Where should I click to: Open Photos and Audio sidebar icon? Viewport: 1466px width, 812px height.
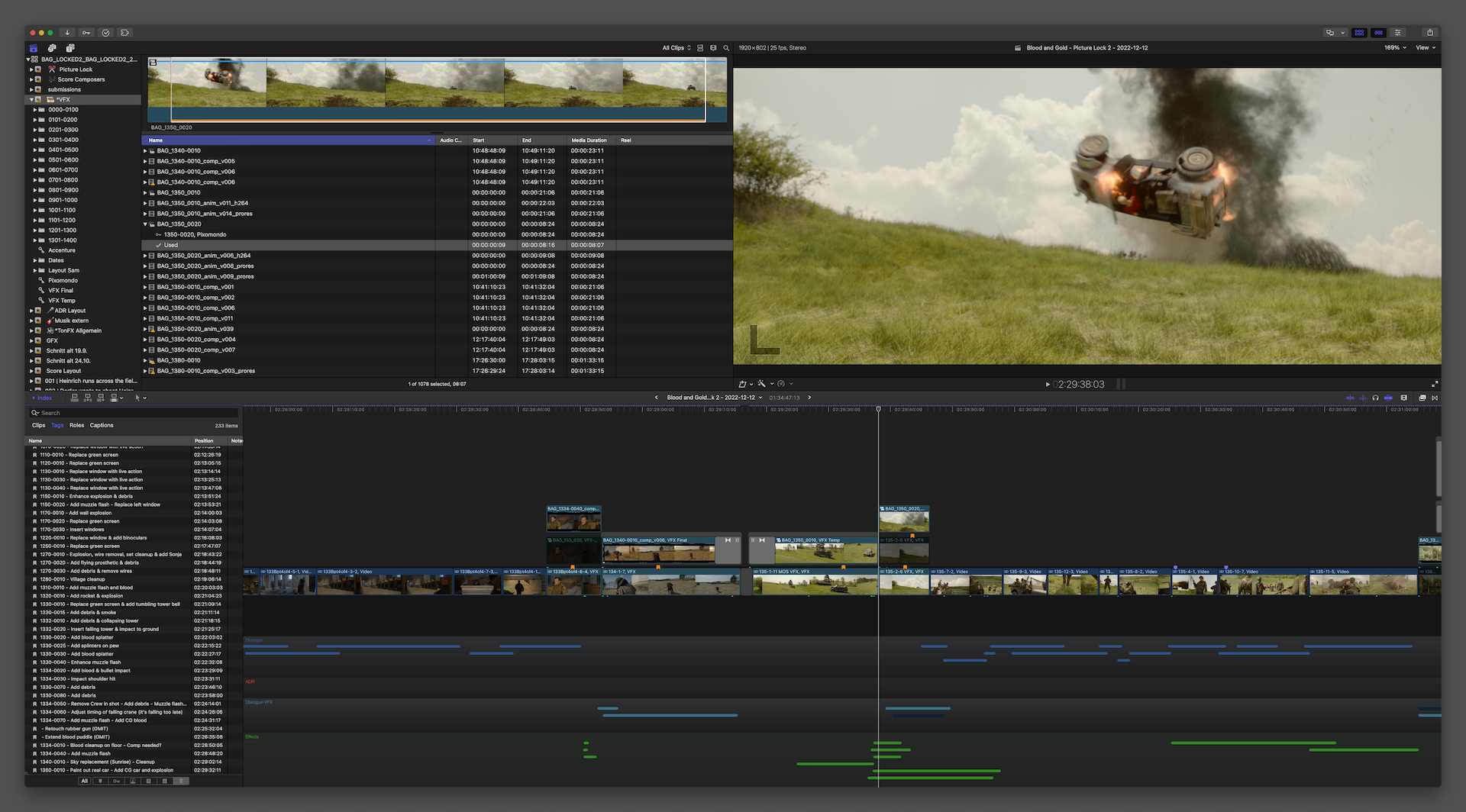pyautogui.click(x=52, y=48)
